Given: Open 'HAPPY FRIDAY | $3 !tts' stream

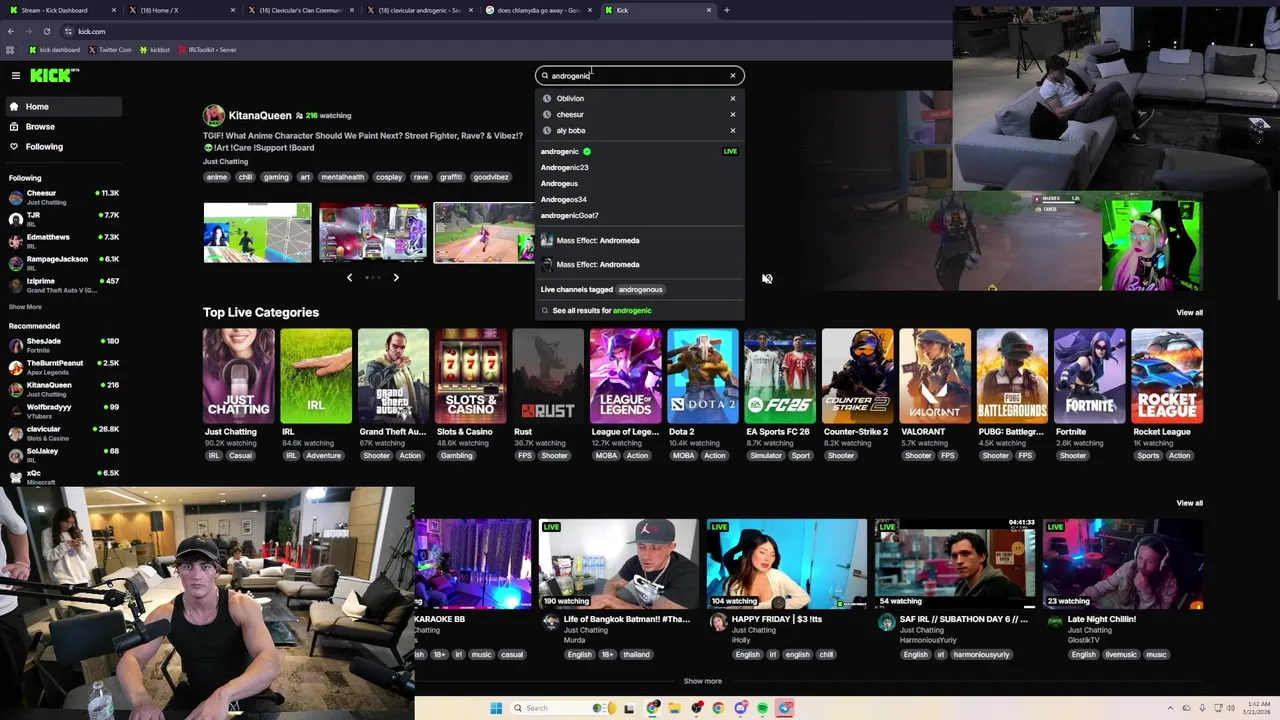Looking at the screenshot, I should tap(787, 564).
